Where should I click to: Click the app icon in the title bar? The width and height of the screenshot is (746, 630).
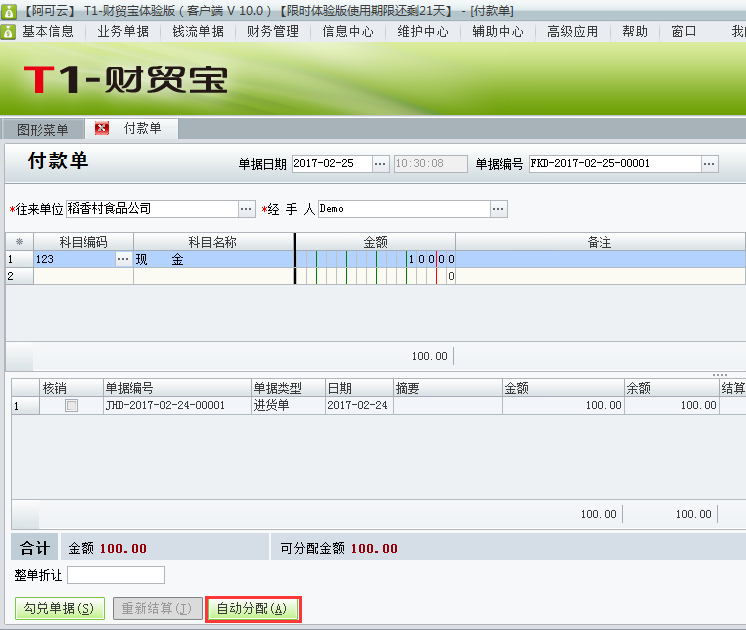(x=8, y=11)
